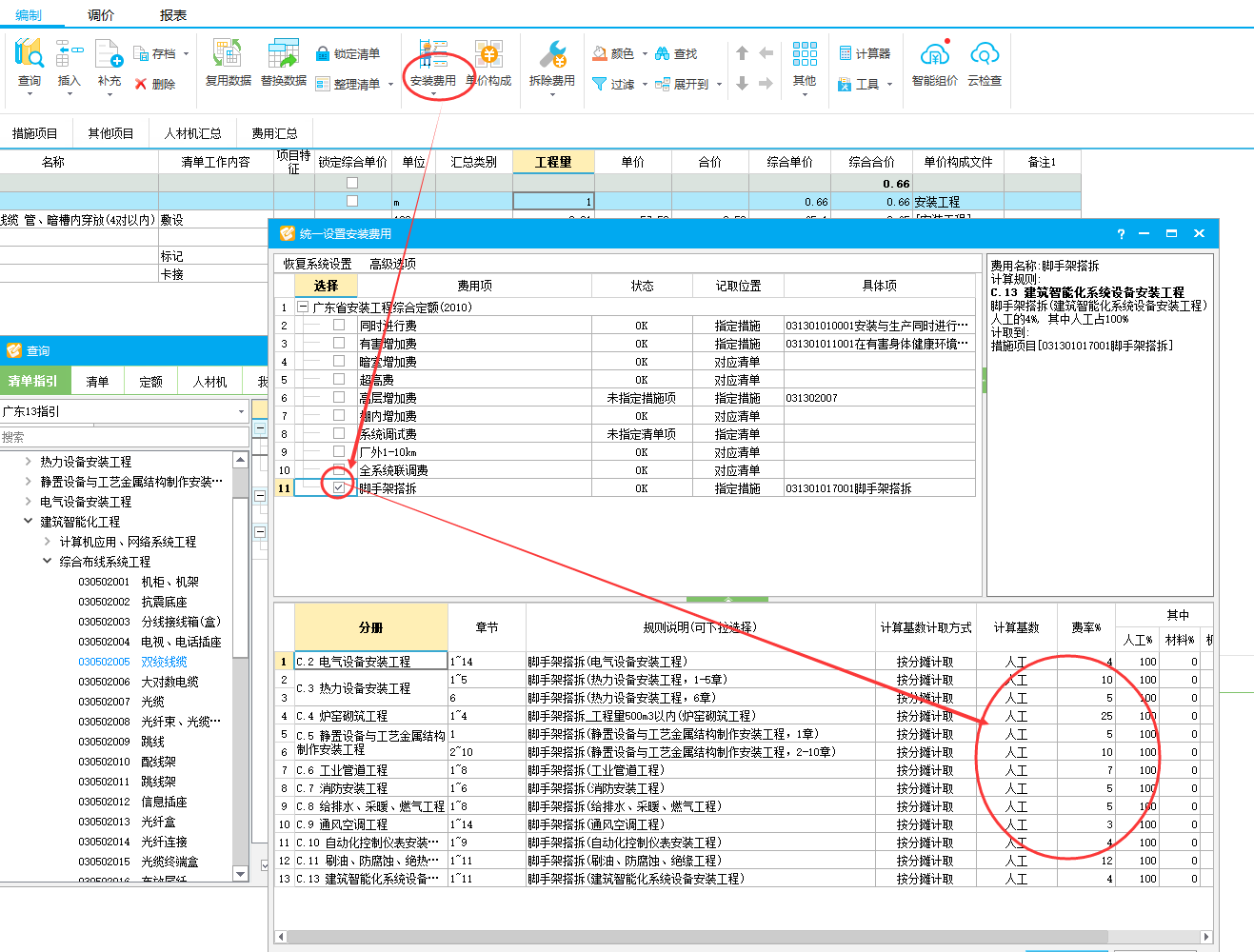Launch 智能组价 smart pricing
1254x952 pixels.
[935, 63]
